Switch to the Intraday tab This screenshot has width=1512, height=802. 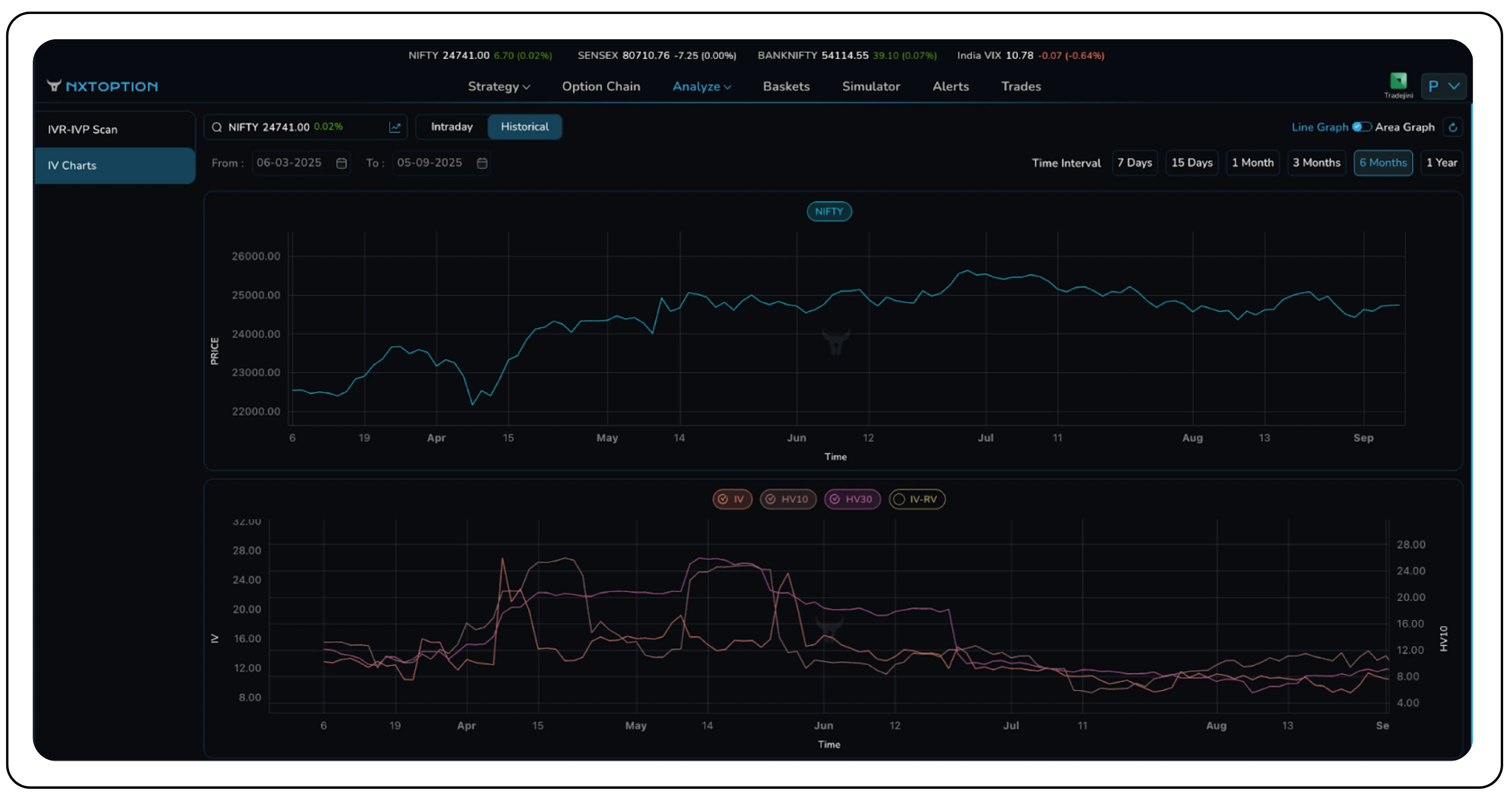click(452, 127)
